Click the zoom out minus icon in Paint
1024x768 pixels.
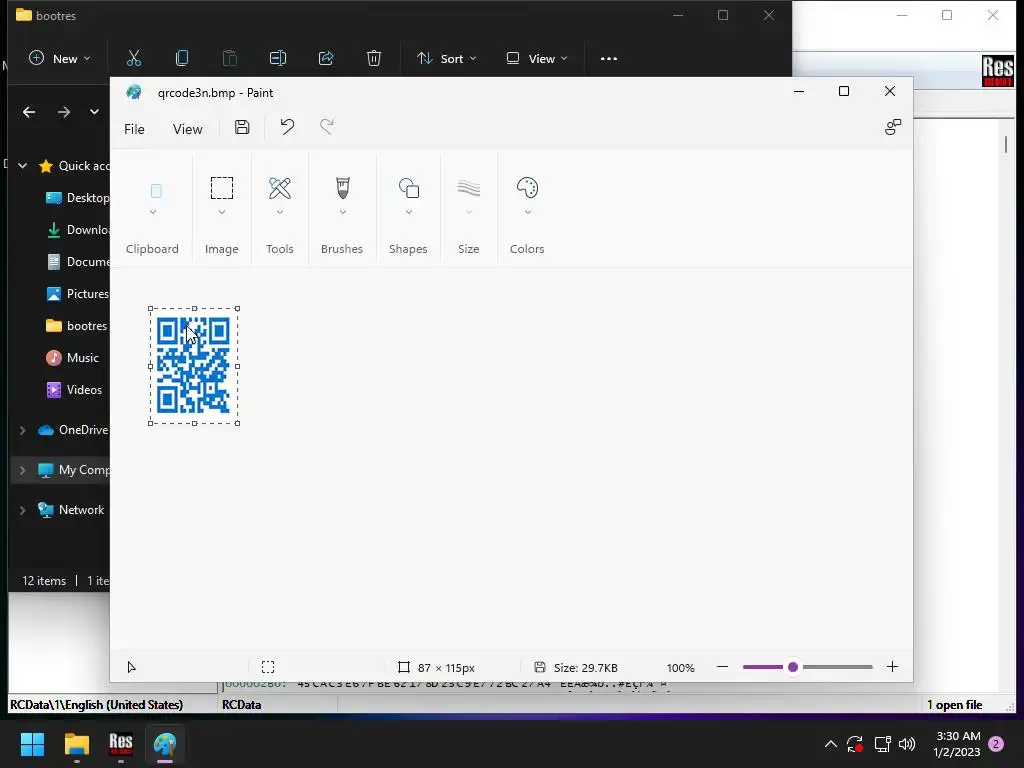click(x=722, y=667)
